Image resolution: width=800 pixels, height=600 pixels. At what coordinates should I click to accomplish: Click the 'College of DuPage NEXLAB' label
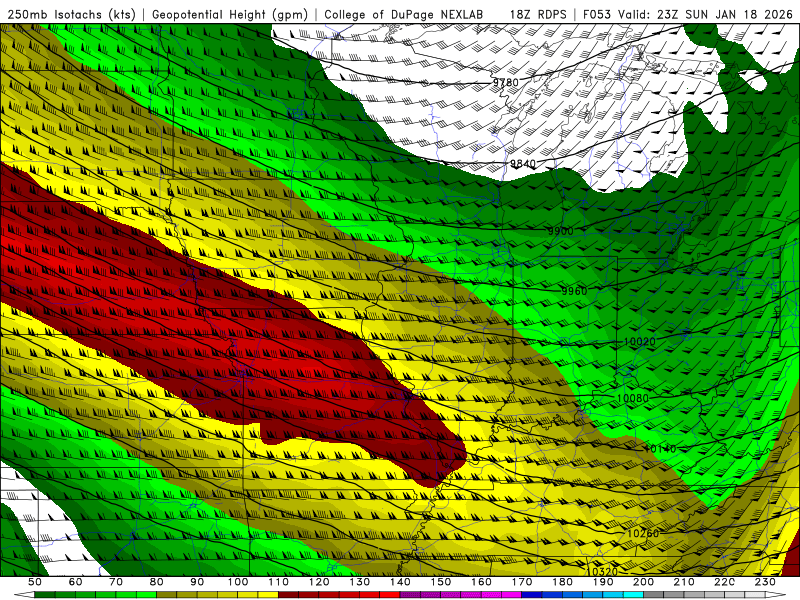click(x=404, y=14)
